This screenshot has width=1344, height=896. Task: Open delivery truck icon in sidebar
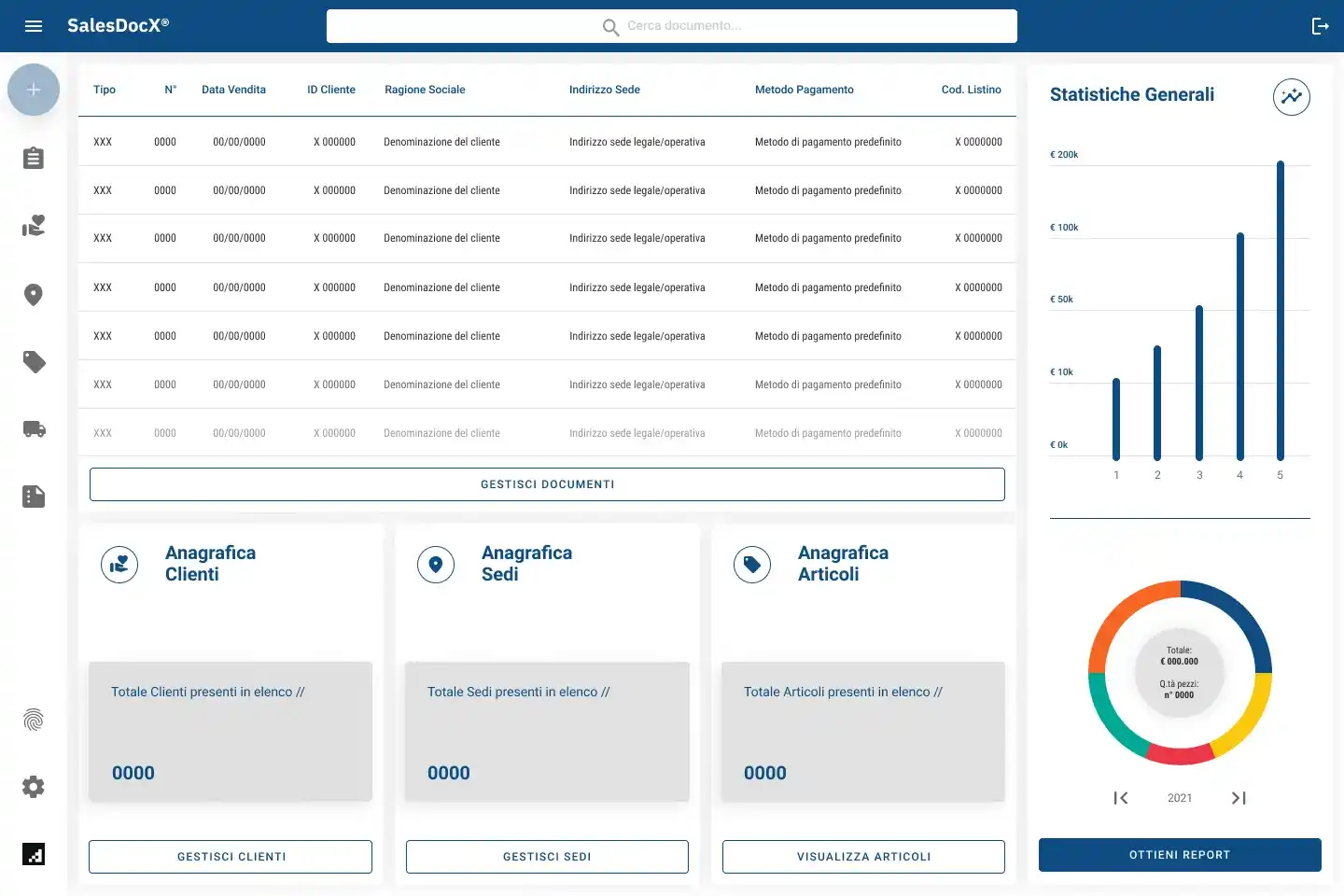pyautogui.click(x=34, y=429)
